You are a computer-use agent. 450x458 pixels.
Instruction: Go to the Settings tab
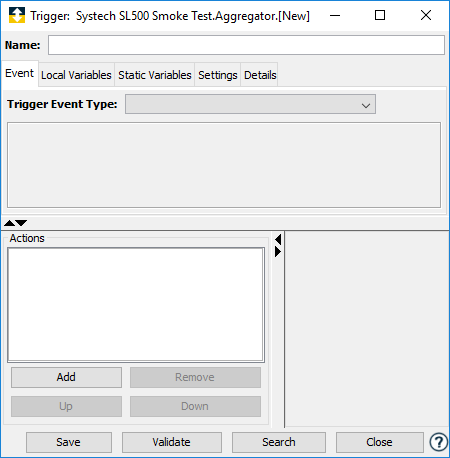218,75
